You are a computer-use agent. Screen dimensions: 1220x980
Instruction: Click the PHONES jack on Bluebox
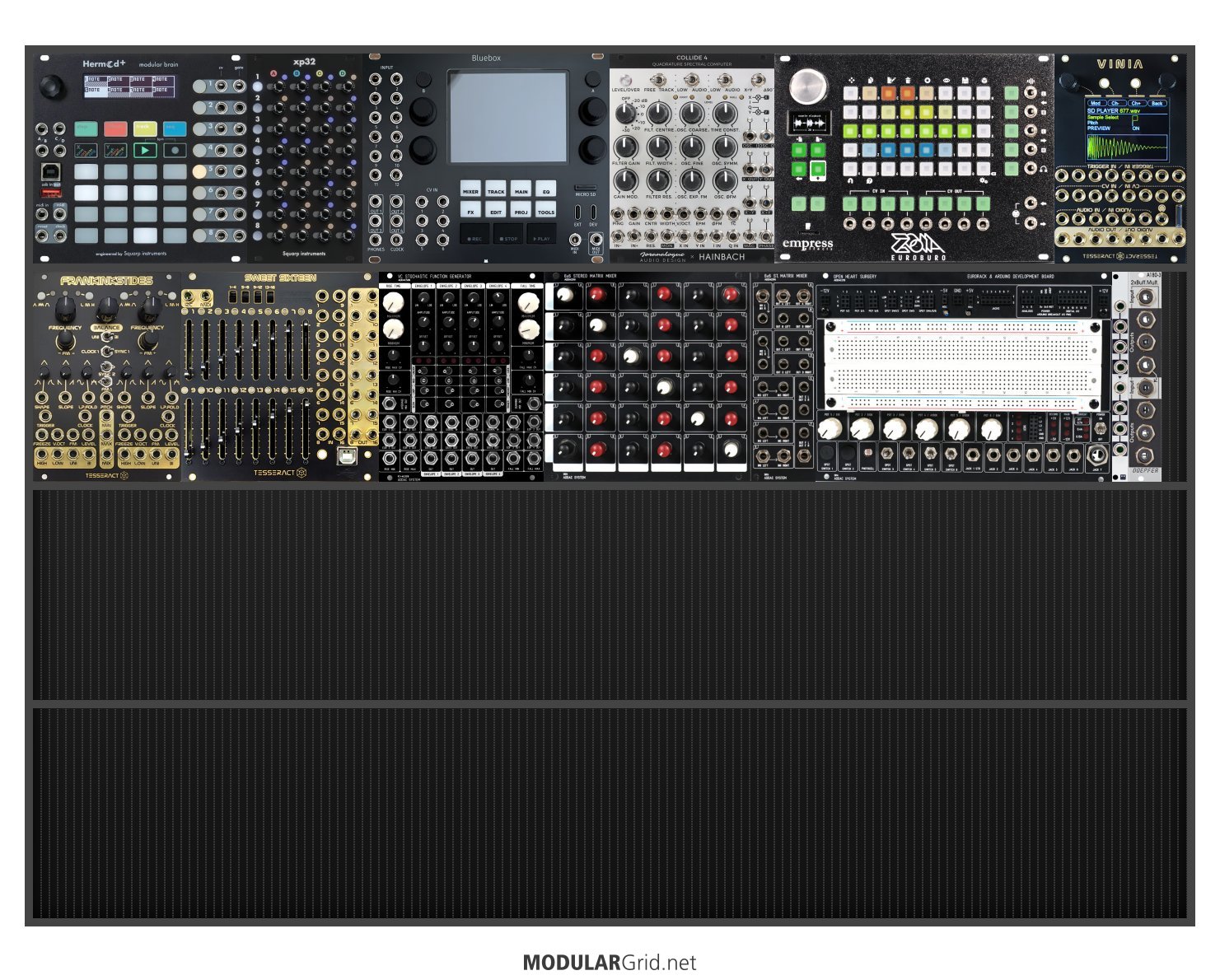point(376,240)
